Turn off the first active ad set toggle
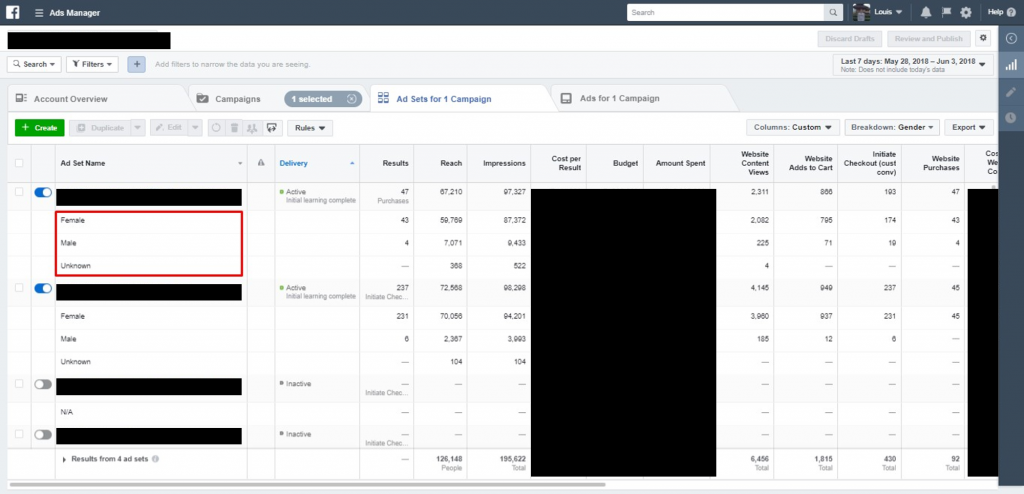The image size is (1024, 494). tap(43, 192)
